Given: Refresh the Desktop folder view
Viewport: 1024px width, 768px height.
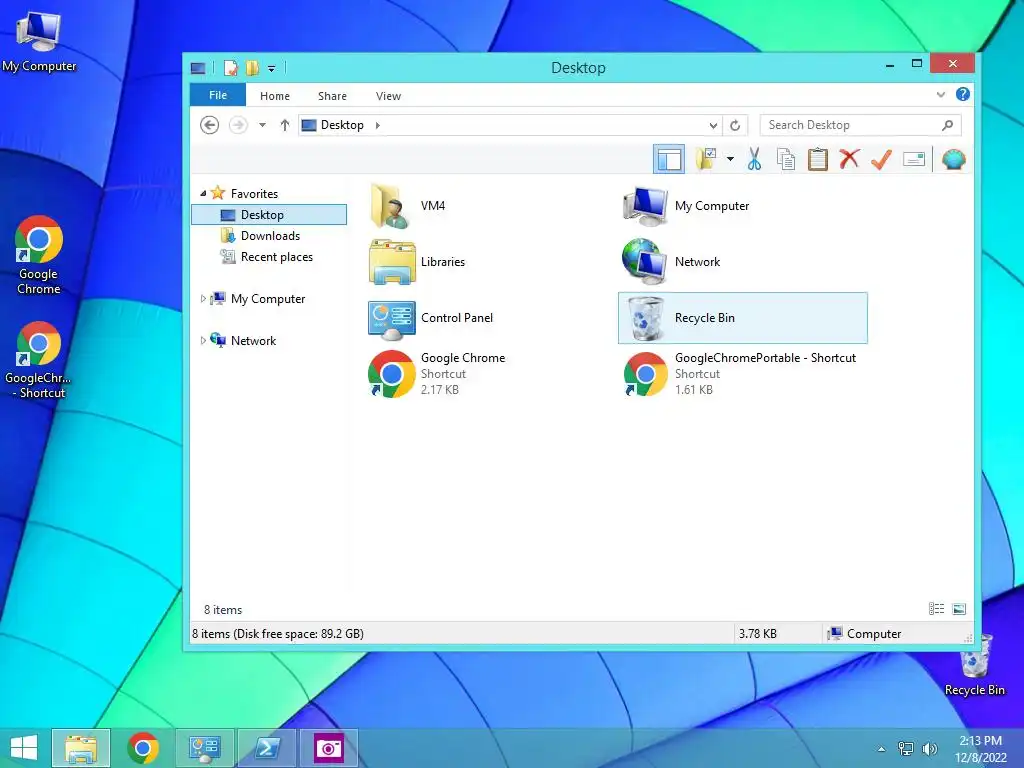Looking at the screenshot, I should pyautogui.click(x=735, y=125).
